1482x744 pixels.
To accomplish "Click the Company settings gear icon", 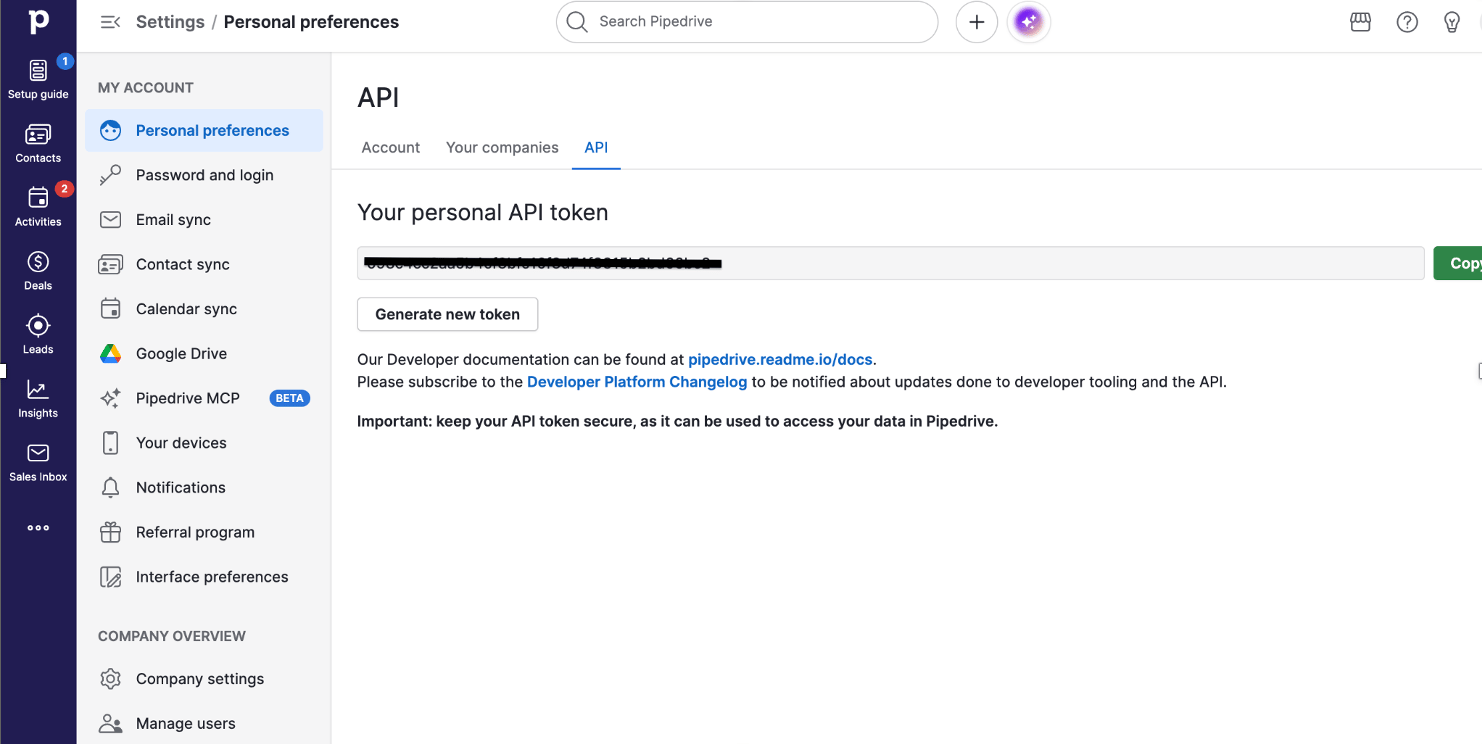I will tap(110, 678).
